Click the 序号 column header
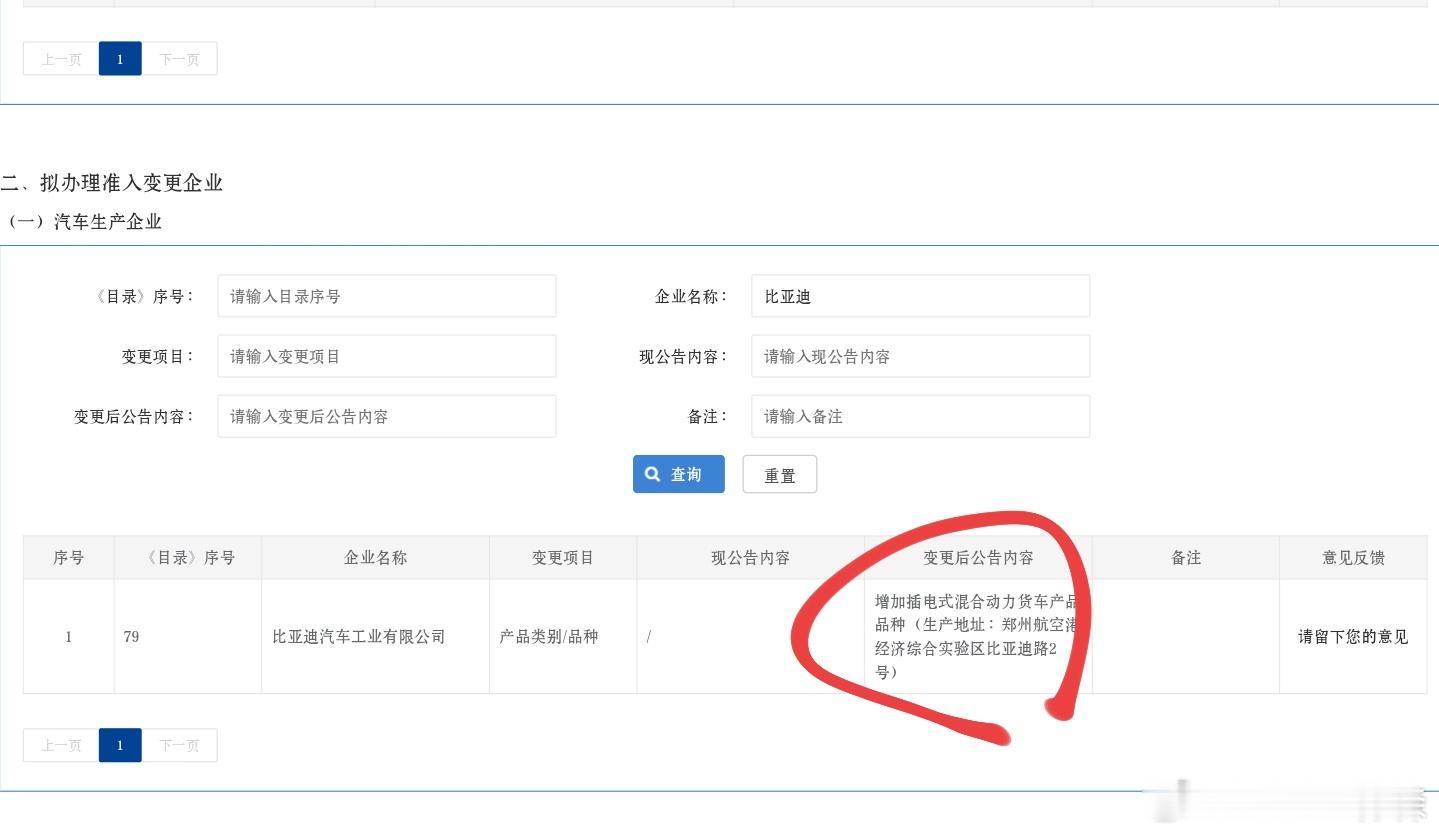This screenshot has width=1439, height=836. [69, 557]
